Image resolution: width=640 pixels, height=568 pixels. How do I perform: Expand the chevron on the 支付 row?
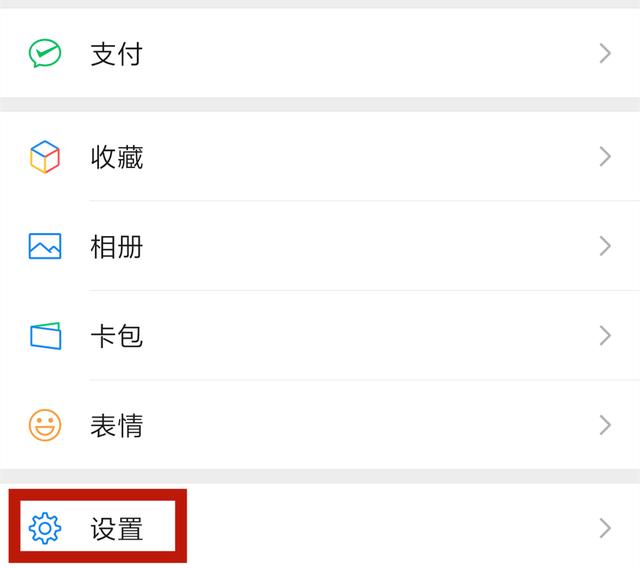[605, 53]
